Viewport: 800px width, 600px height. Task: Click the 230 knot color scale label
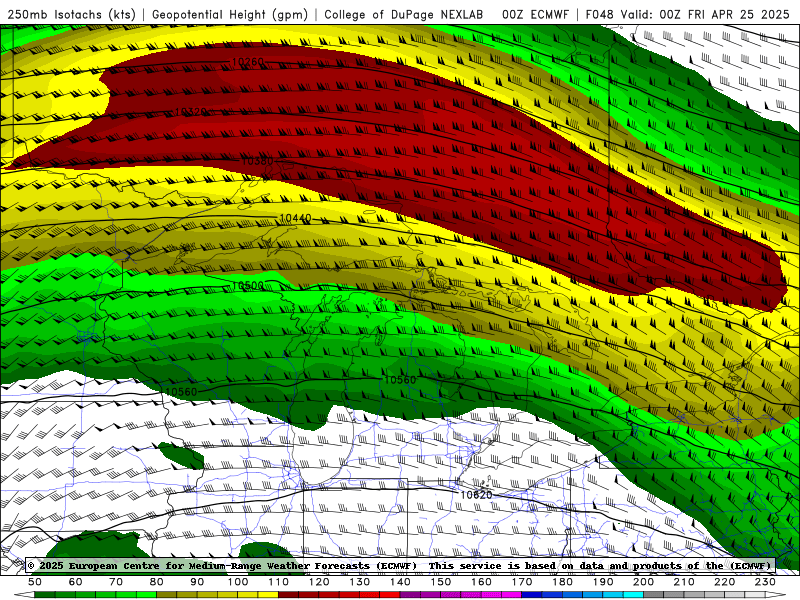click(765, 582)
